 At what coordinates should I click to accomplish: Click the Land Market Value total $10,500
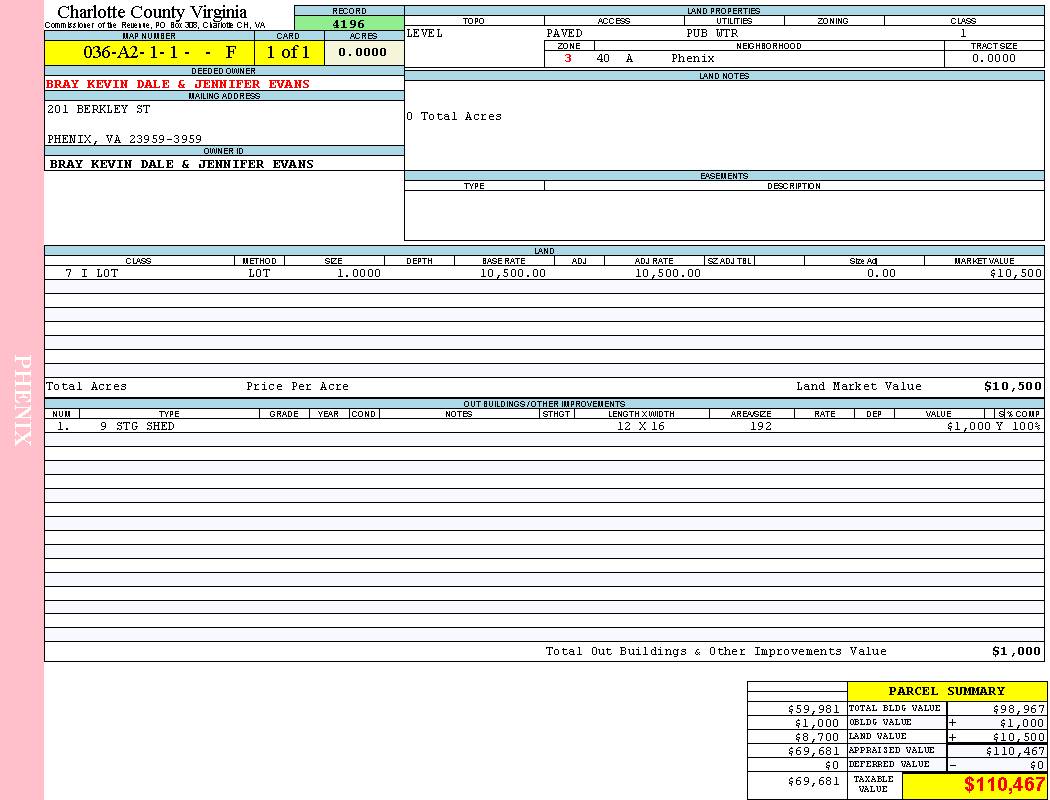tap(1012, 386)
